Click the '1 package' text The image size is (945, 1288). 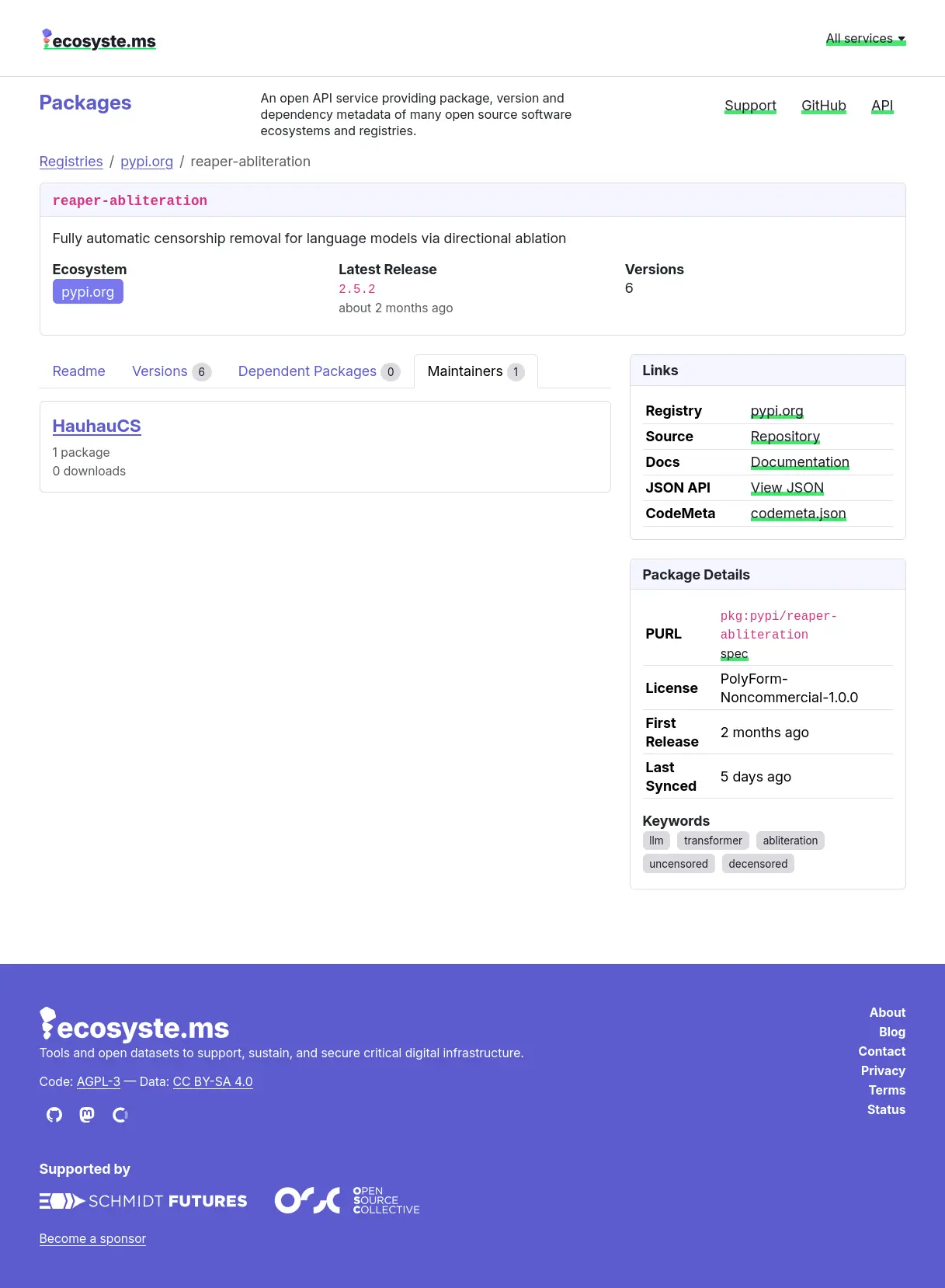coord(81,452)
